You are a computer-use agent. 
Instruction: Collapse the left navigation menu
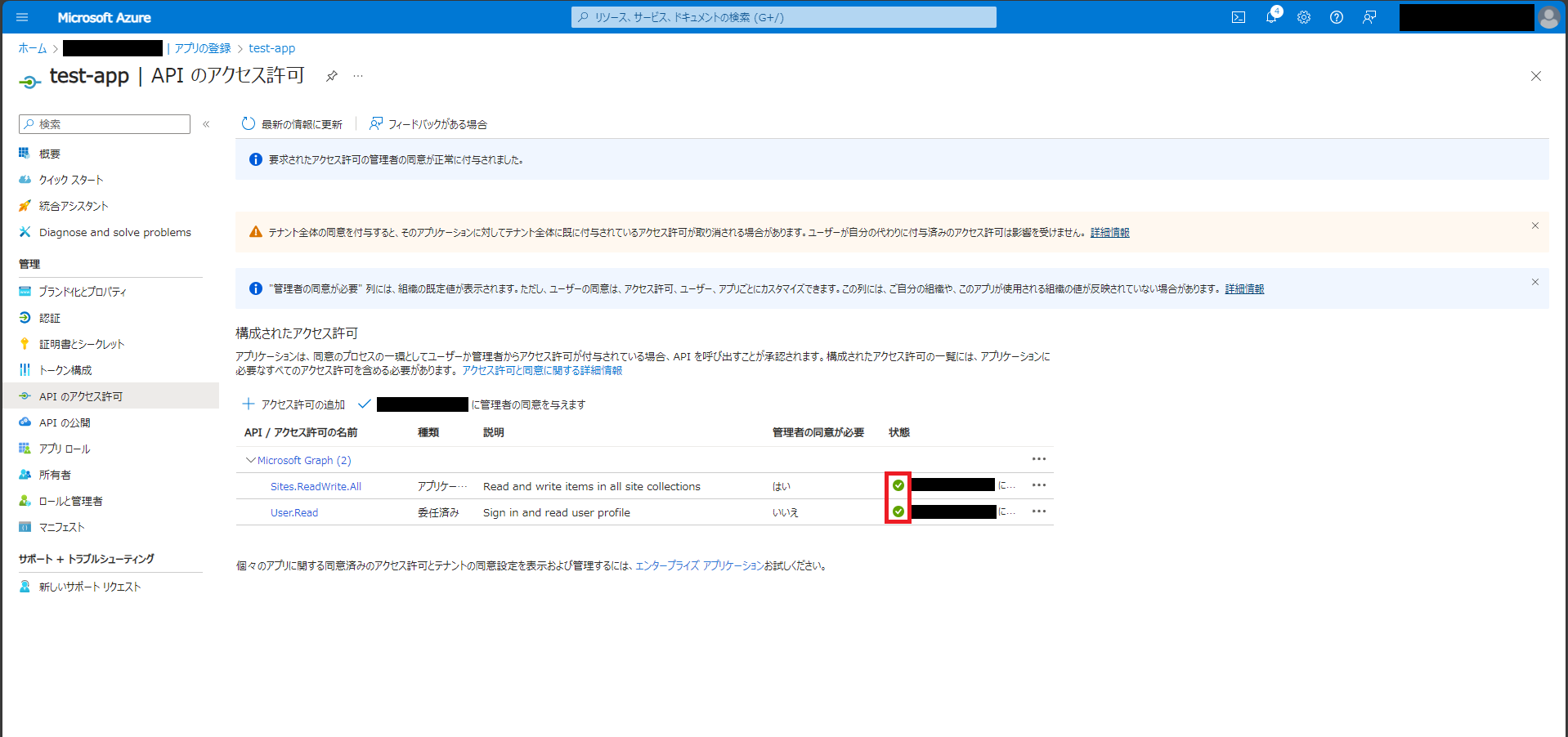click(x=206, y=124)
